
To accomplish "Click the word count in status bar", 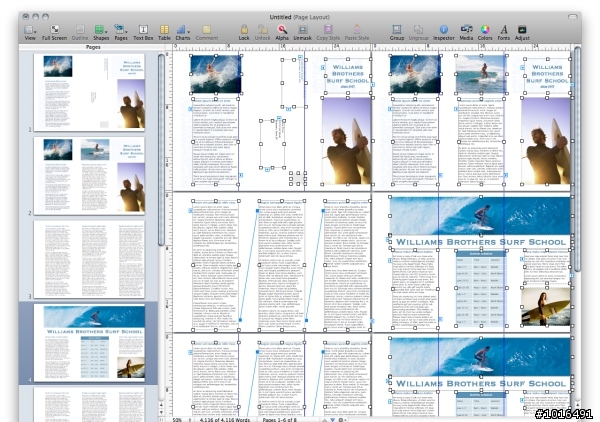I will click(225, 420).
